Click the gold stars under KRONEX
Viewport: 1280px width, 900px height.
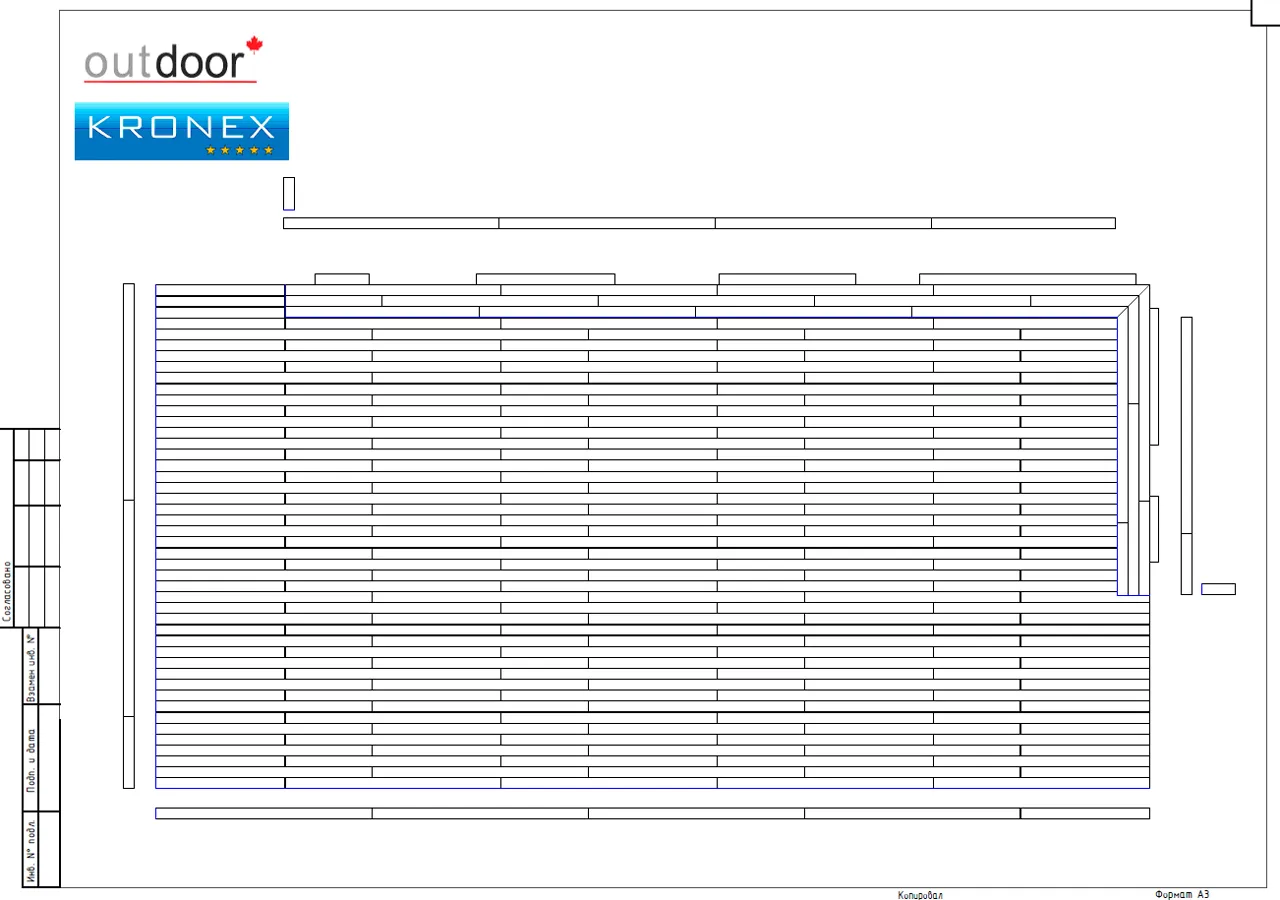click(239, 150)
